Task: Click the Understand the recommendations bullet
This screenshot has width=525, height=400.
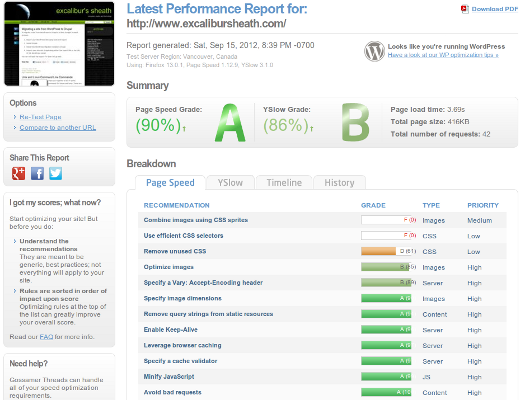Action: click(x=48, y=245)
